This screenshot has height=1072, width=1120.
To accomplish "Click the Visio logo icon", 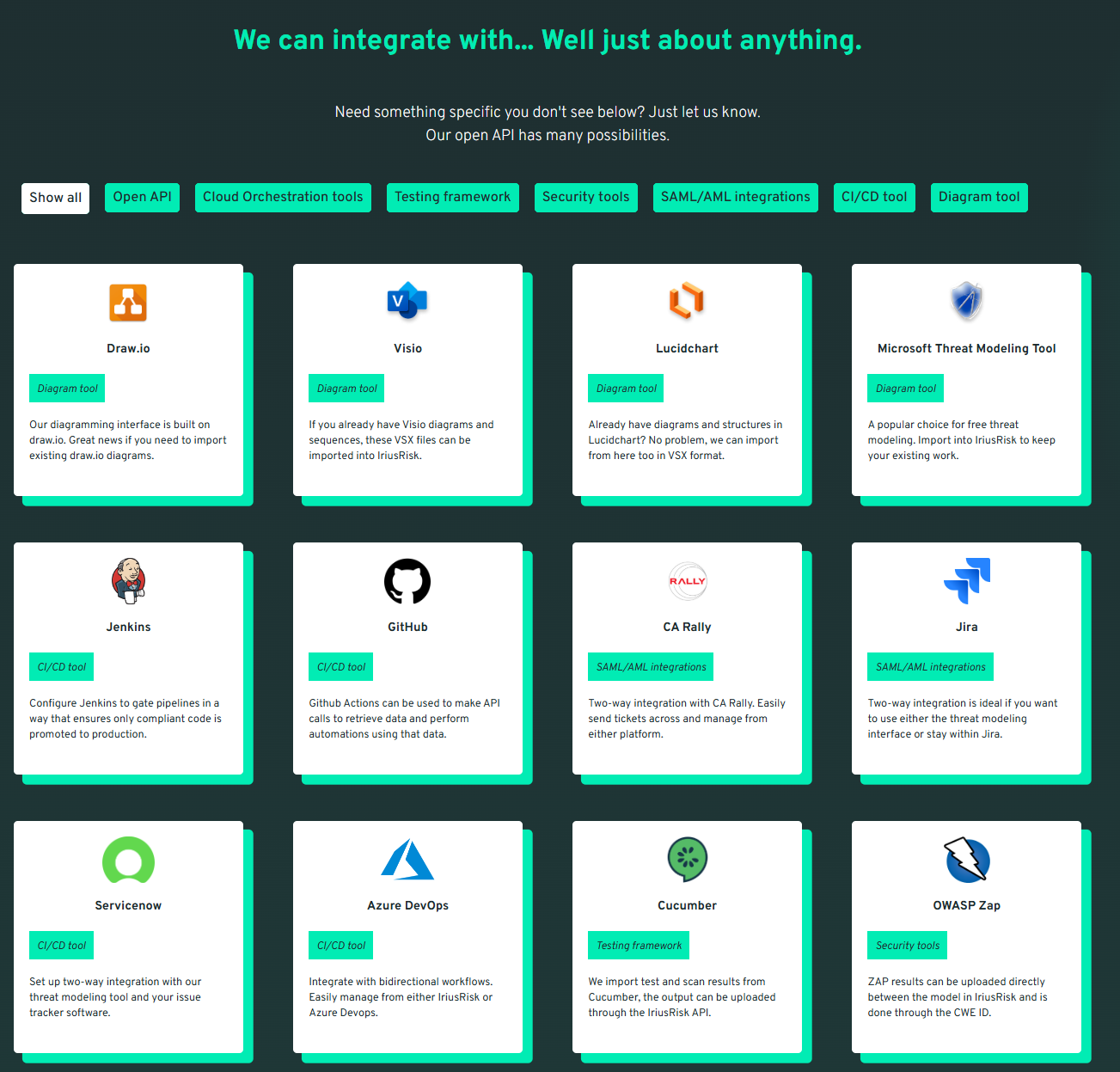I will [x=407, y=301].
